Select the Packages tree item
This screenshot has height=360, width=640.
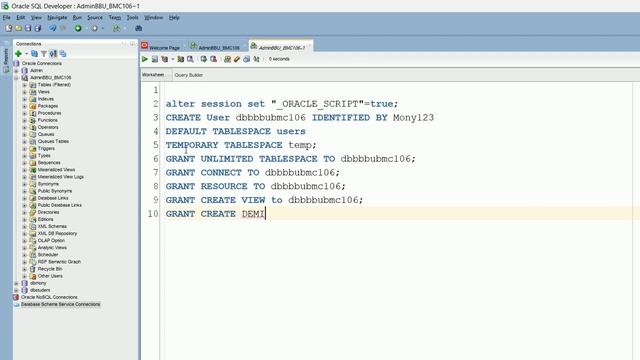tap(47, 106)
